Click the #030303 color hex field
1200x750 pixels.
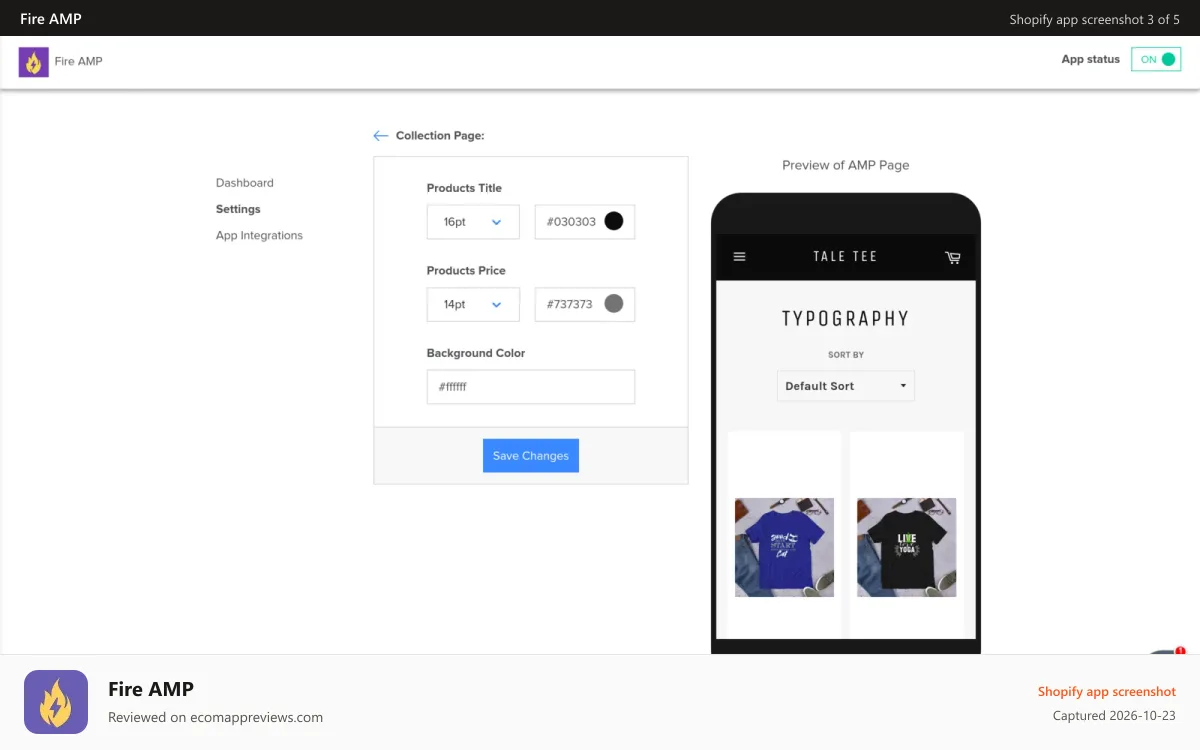point(585,222)
